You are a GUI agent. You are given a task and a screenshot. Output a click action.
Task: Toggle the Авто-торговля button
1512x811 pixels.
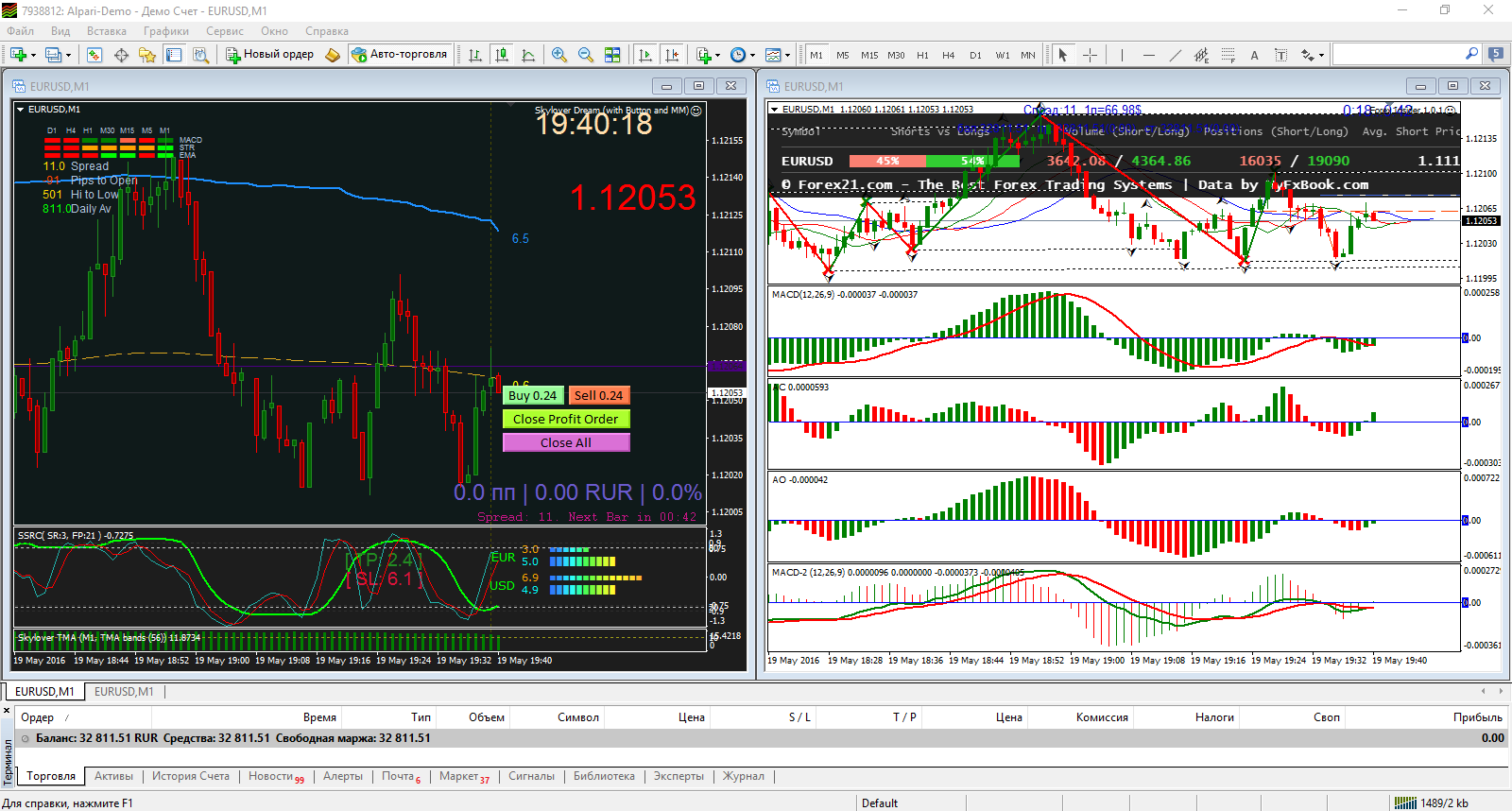pyautogui.click(x=400, y=55)
